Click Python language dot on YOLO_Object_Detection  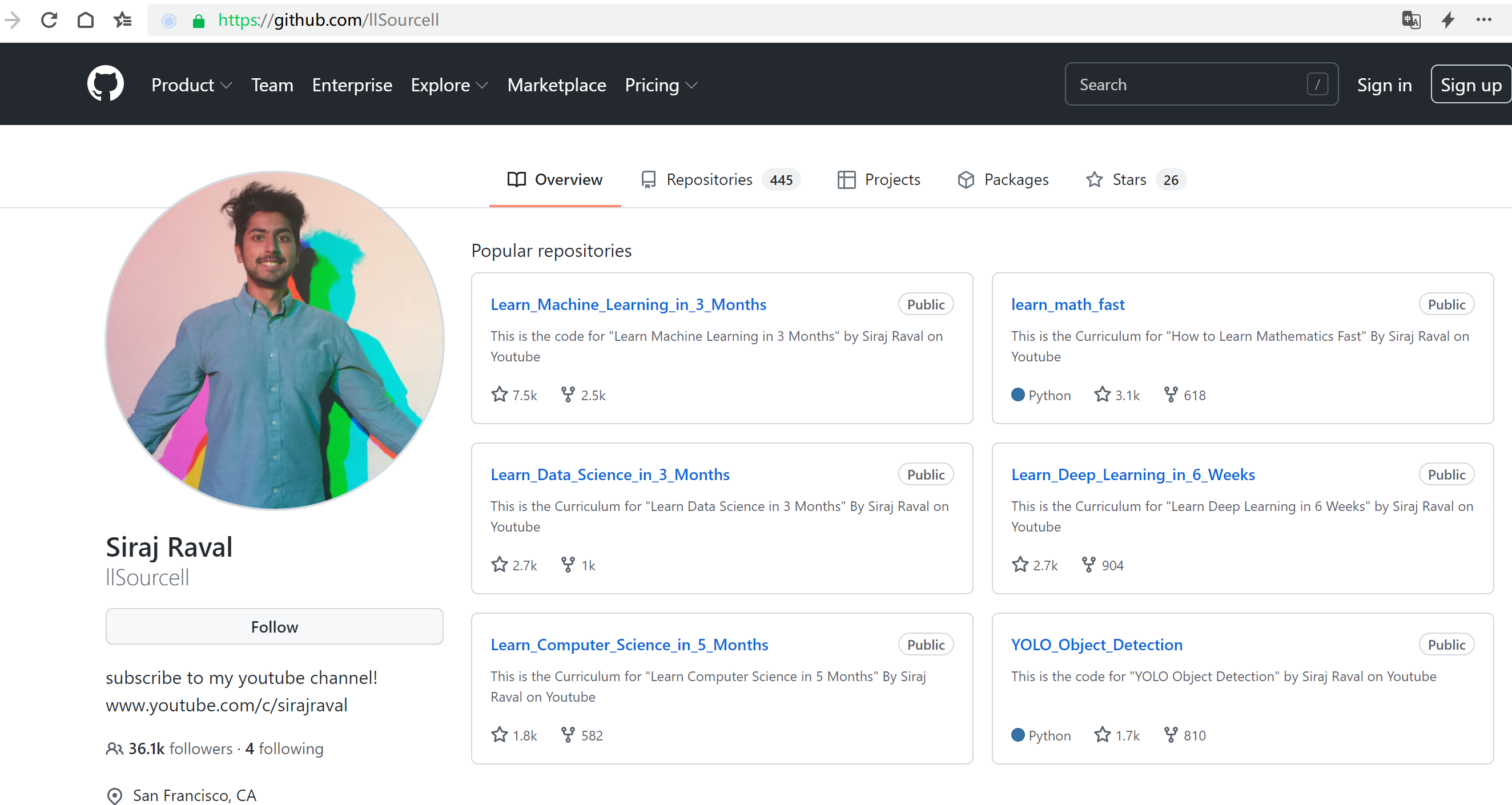(1018, 735)
